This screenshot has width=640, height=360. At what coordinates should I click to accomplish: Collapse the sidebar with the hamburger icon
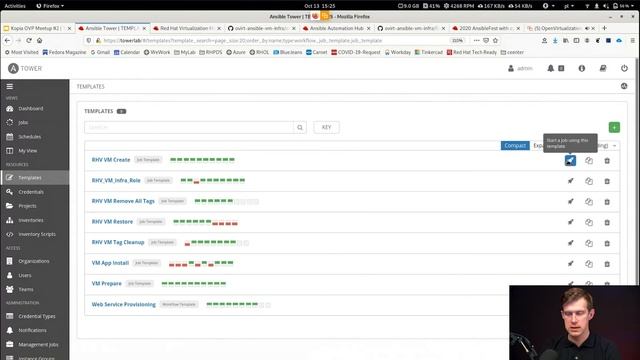click(9, 87)
